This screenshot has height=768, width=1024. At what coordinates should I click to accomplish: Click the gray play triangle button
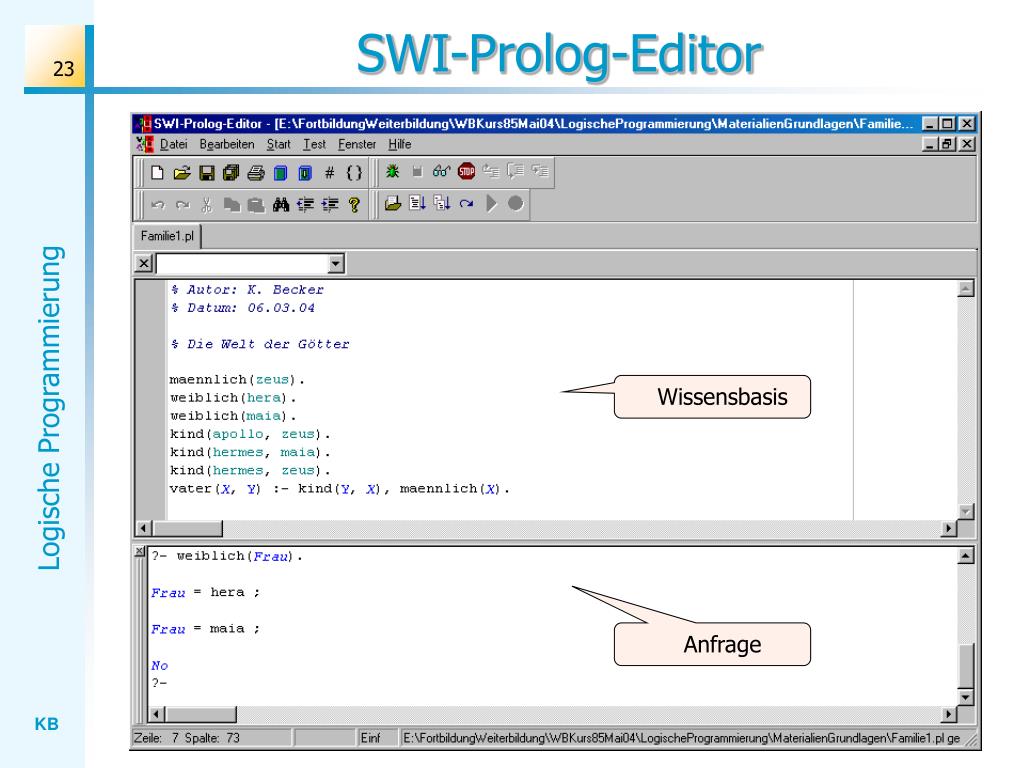[492, 204]
